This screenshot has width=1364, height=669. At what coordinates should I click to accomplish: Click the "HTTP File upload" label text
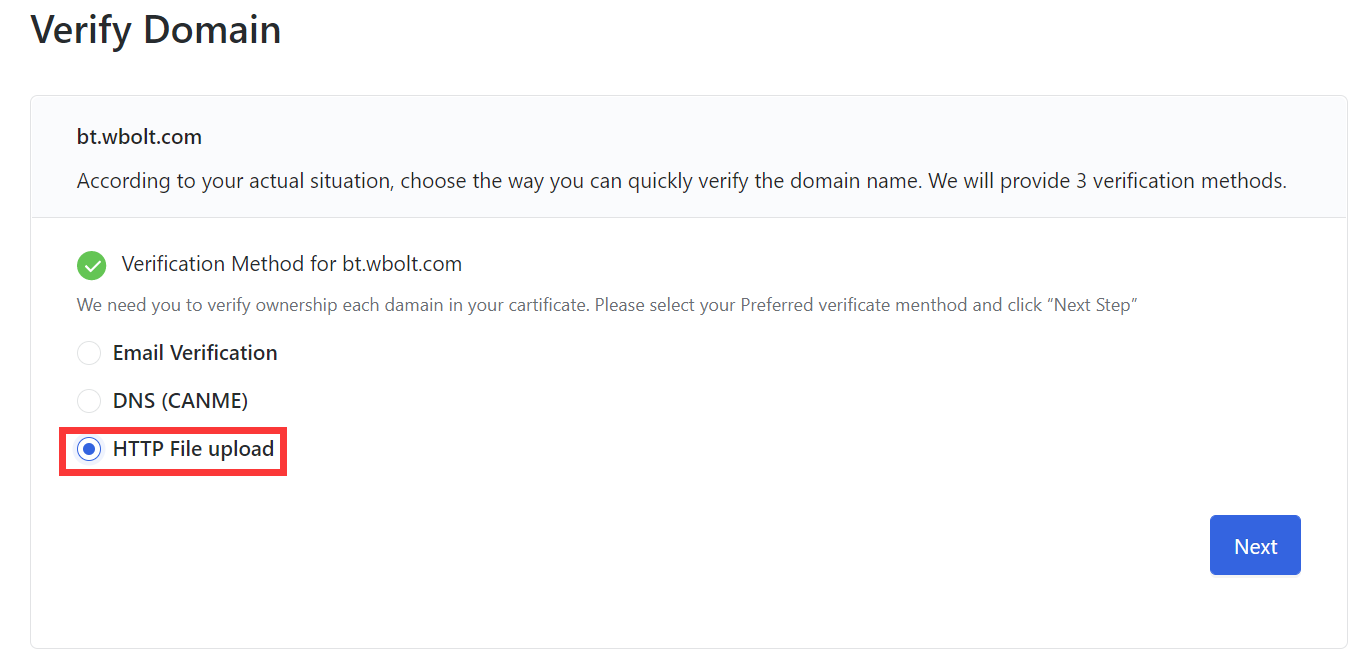tap(193, 449)
